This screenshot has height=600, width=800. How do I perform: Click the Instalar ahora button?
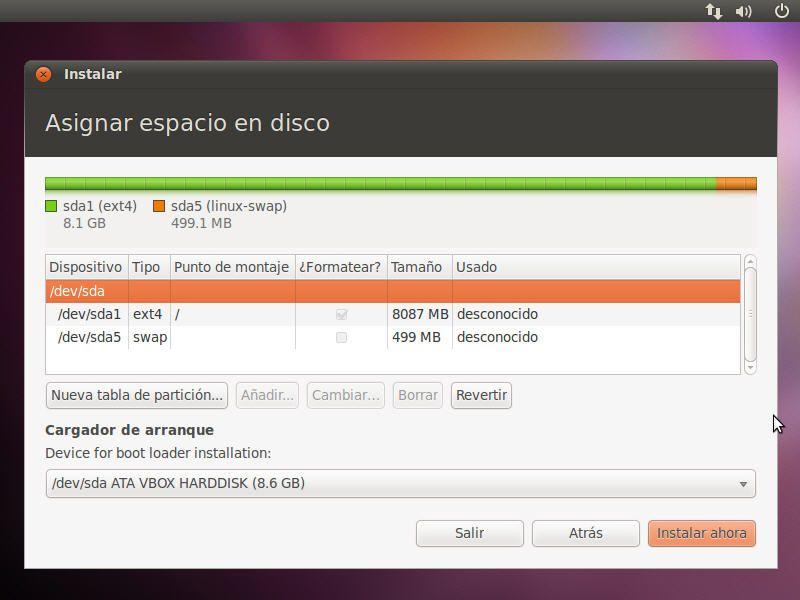coord(702,533)
